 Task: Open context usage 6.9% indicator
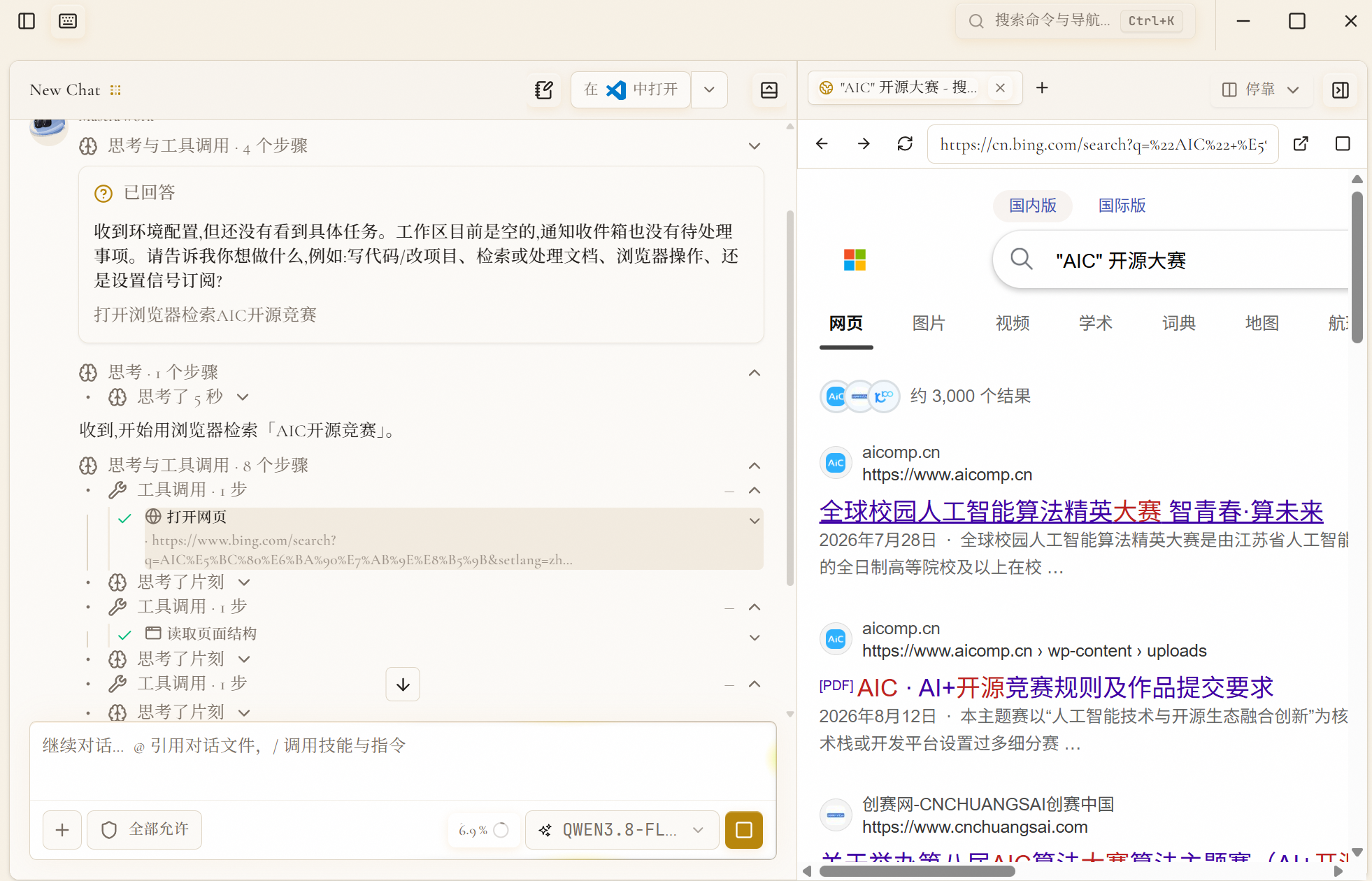tap(483, 830)
